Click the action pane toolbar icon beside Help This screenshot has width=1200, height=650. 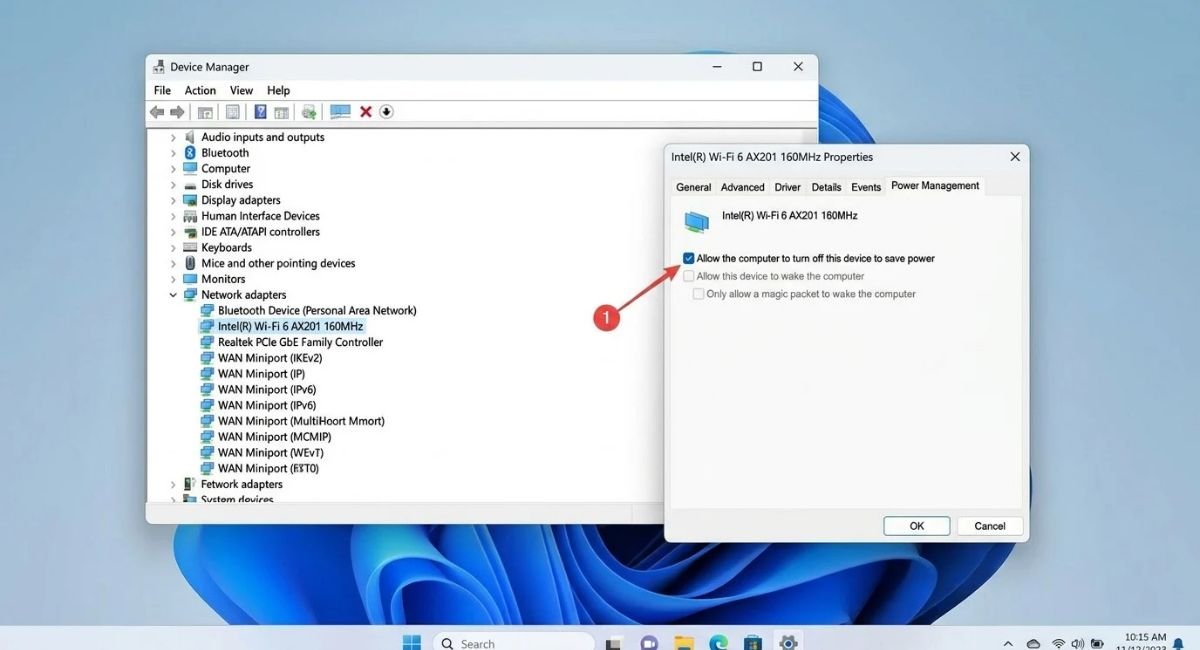[x=281, y=112]
